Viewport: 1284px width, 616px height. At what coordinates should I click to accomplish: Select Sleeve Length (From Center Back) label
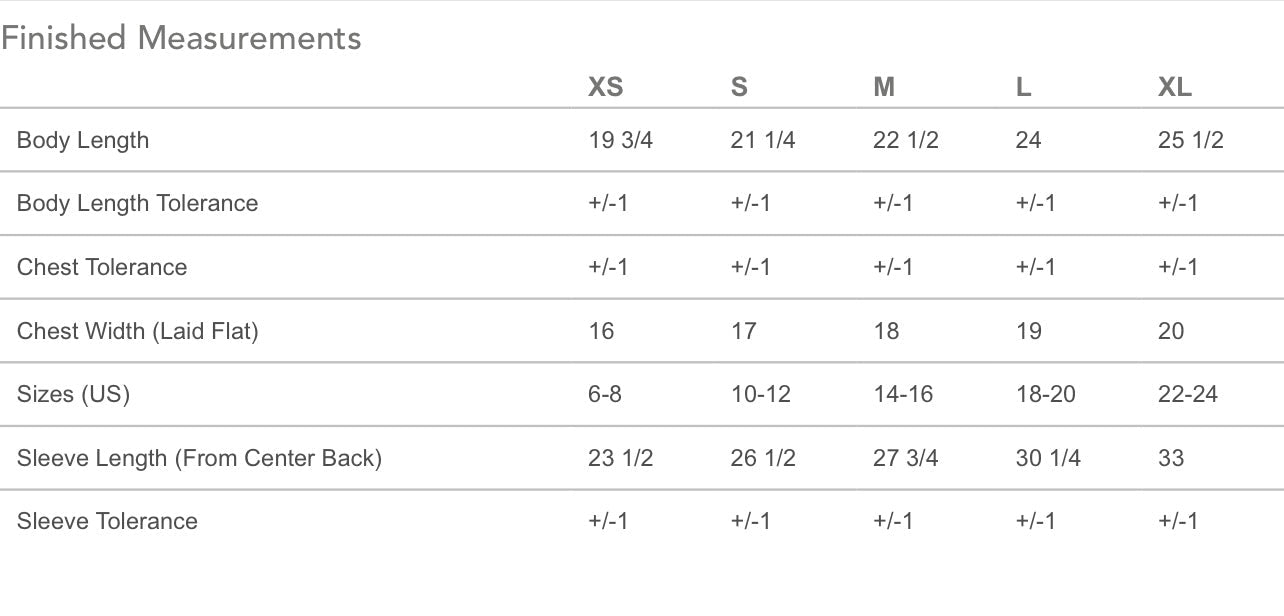pos(199,458)
